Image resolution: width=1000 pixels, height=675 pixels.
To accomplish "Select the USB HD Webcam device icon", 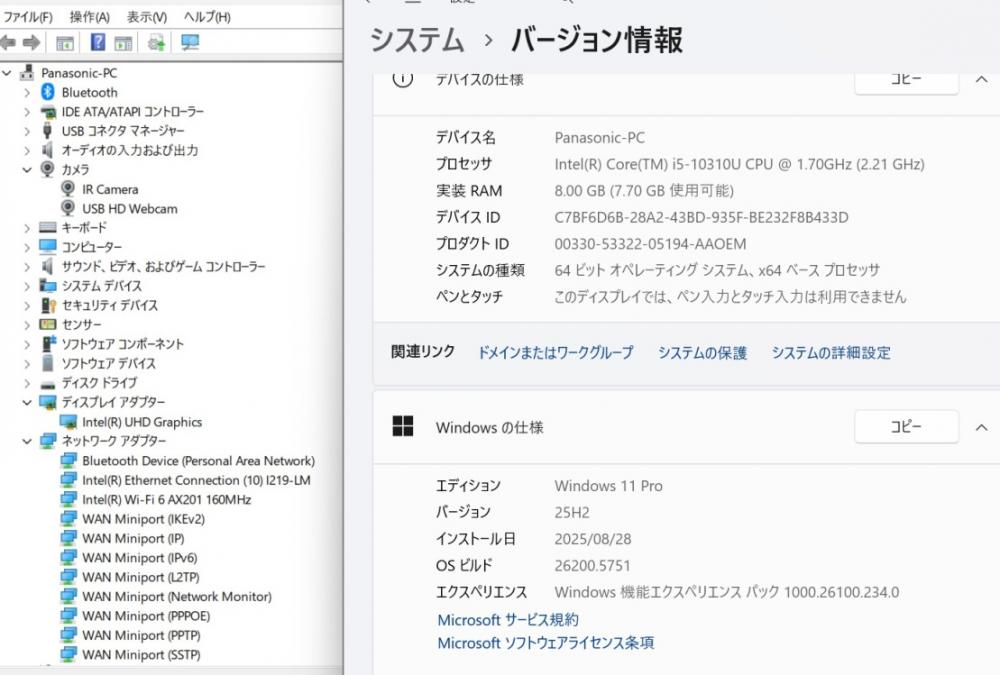I will pos(68,208).
